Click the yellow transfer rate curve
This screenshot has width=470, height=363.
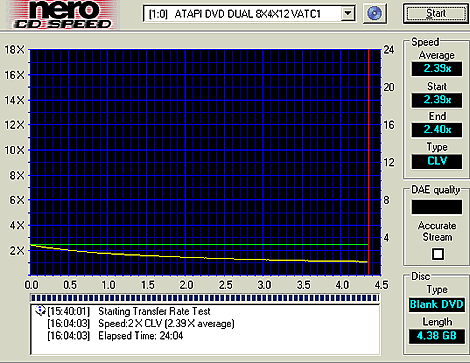(199, 257)
